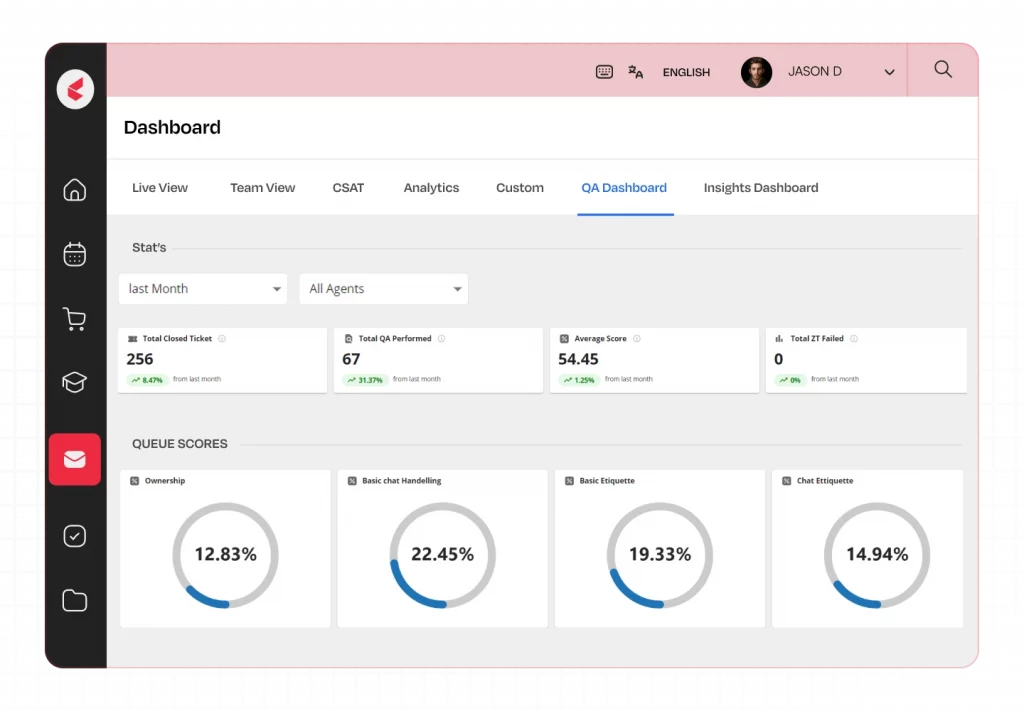Click percent icon on Chat Ettiquette card
This screenshot has width=1024, height=711.
pyautogui.click(x=786, y=481)
